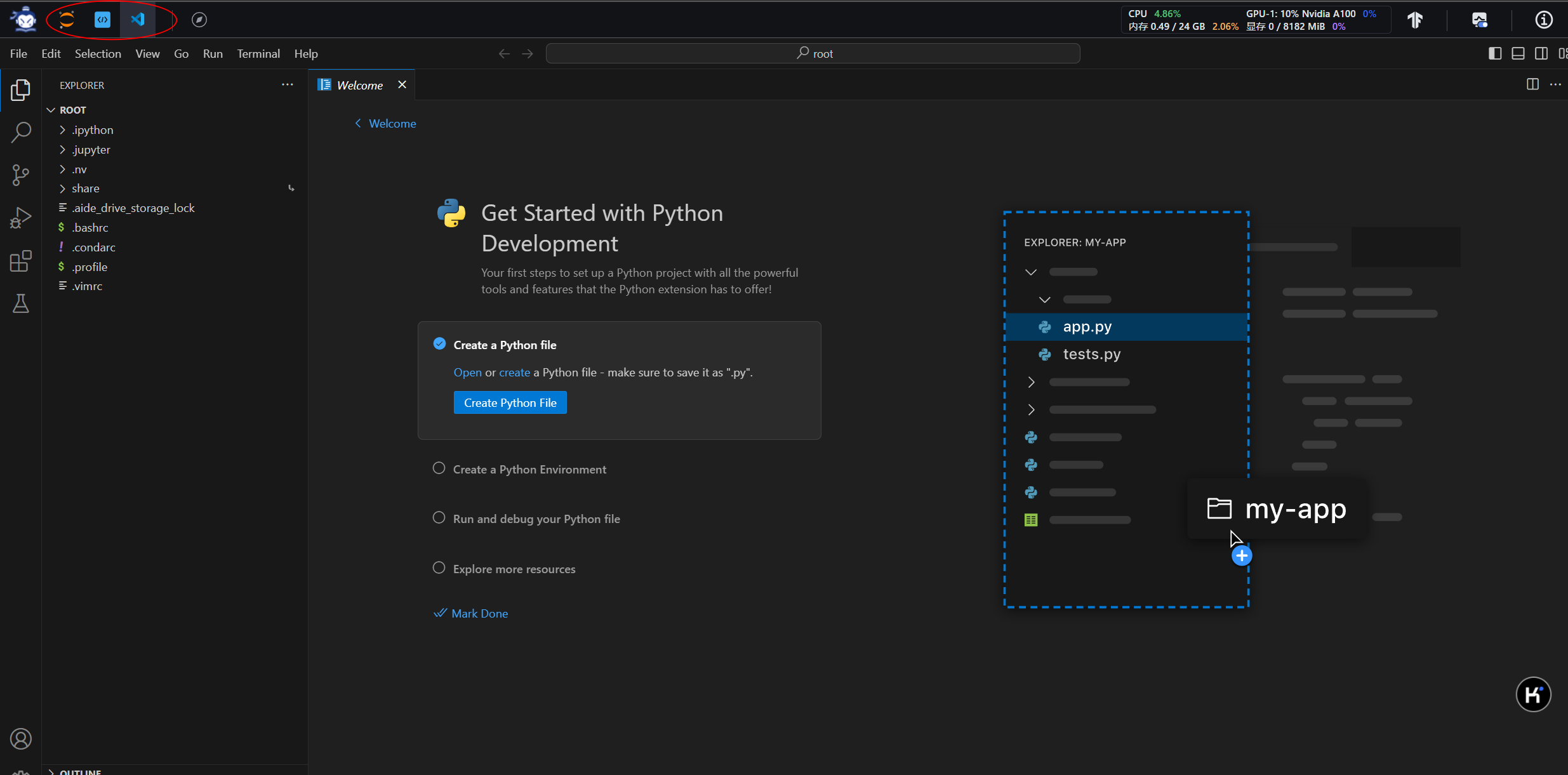Viewport: 1568px width, 775px height.
Task: Open the Selection menu
Action: pyautogui.click(x=98, y=54)
